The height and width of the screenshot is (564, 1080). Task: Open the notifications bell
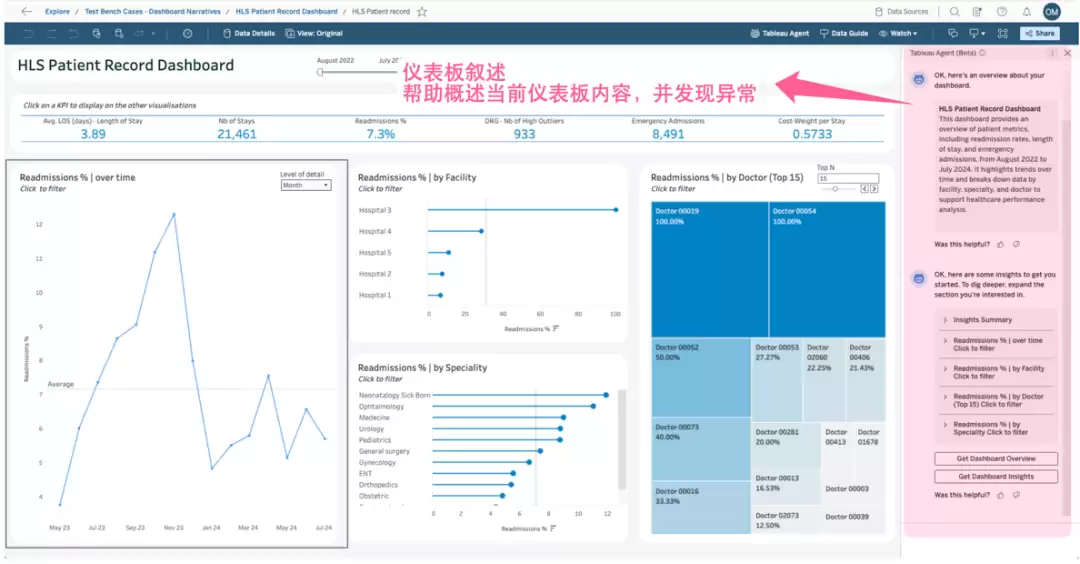point(1026,12)
